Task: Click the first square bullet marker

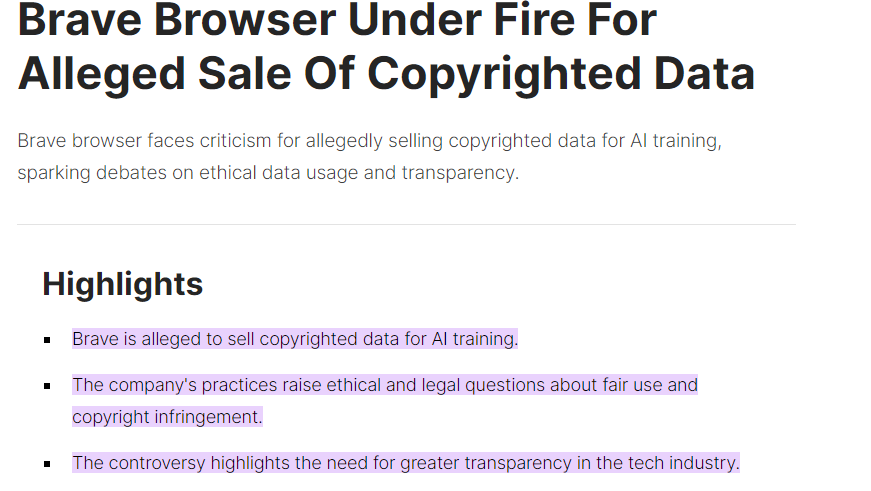Action: pyautogui.click(x=47, y=340)
